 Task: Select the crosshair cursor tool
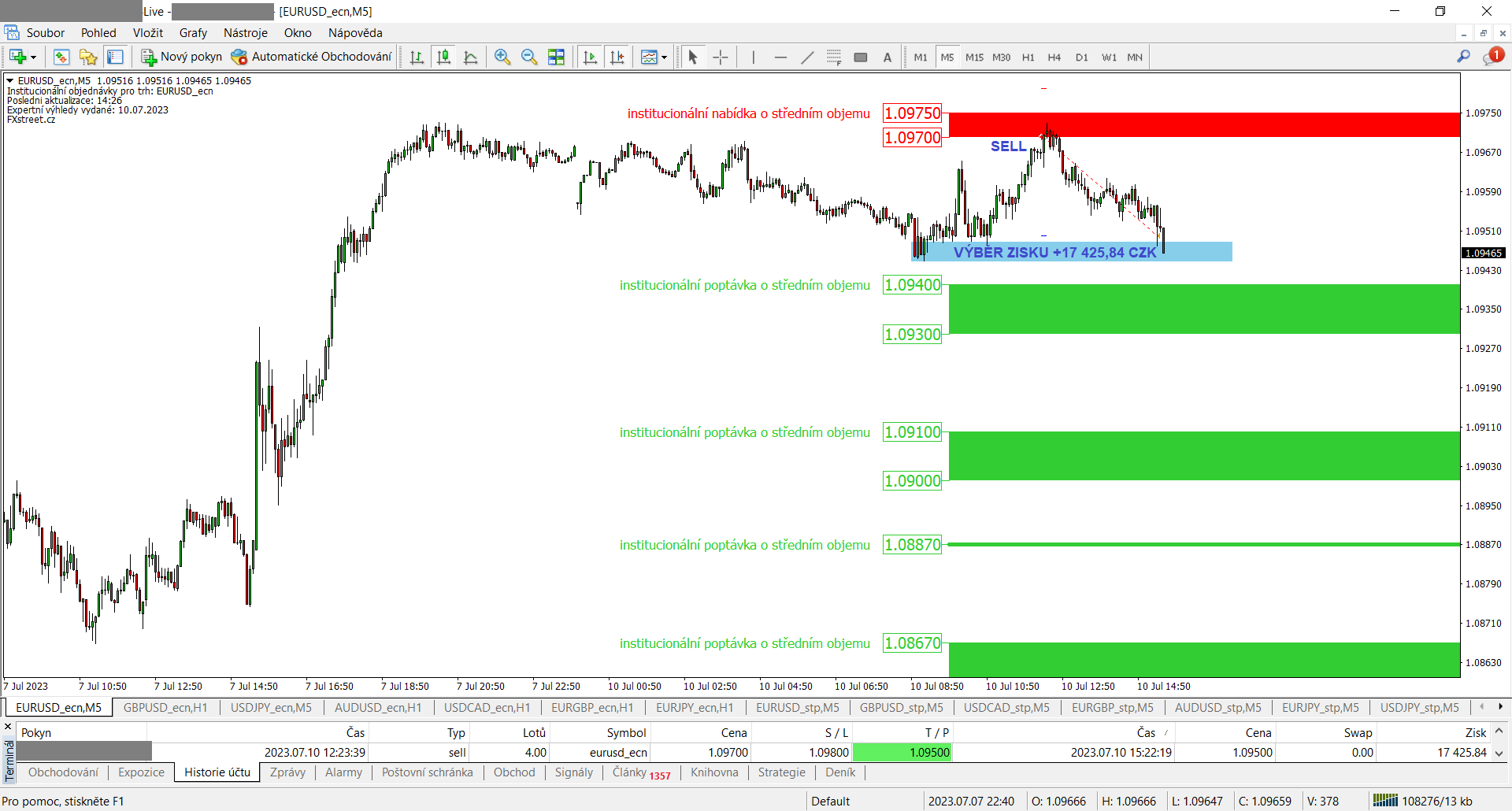point(720,57)
